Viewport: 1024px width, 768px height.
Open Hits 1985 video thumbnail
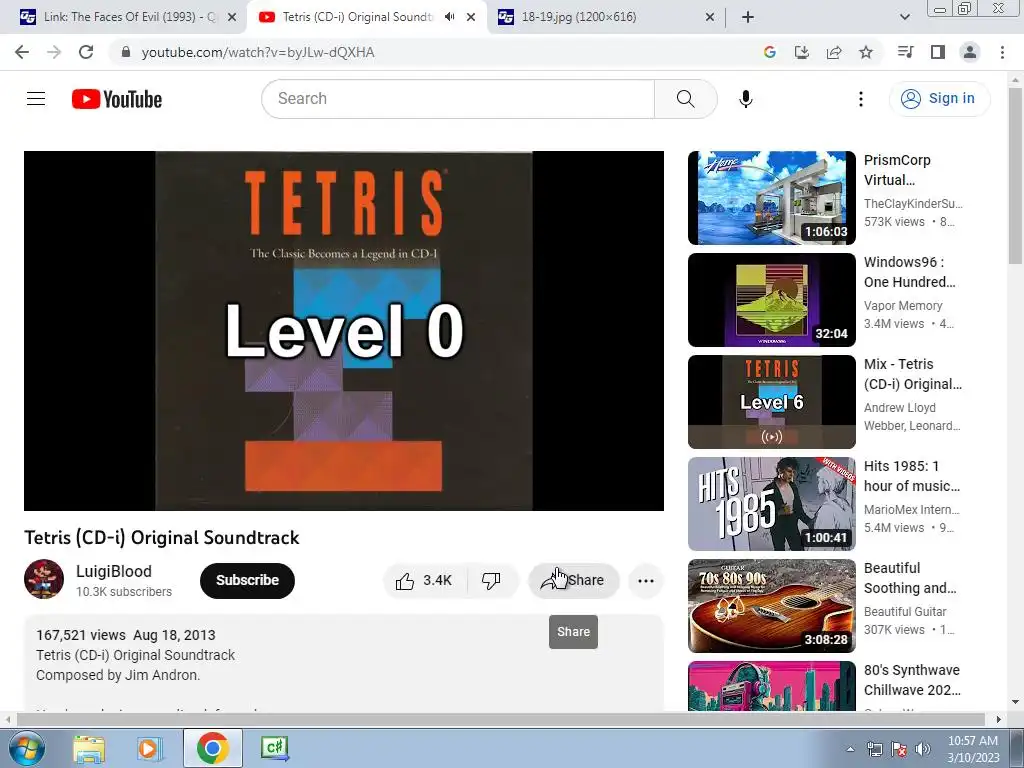coord(771,504)
